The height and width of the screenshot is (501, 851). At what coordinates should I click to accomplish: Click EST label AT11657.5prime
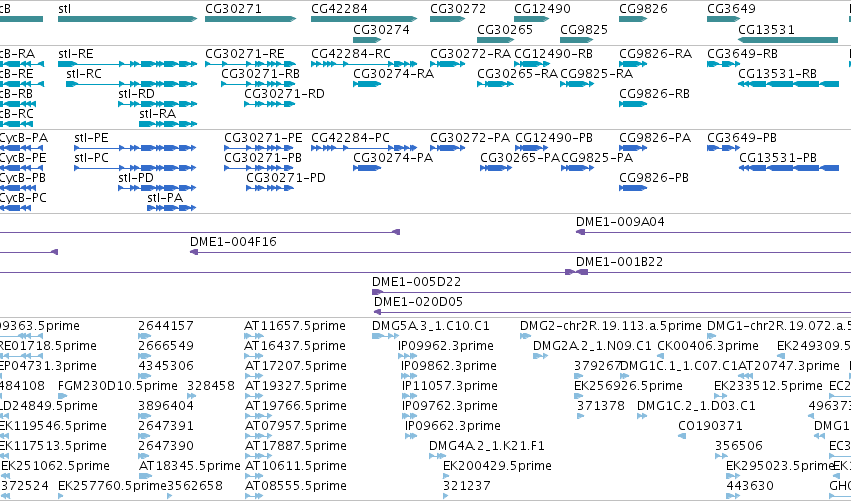pos(295,326)
